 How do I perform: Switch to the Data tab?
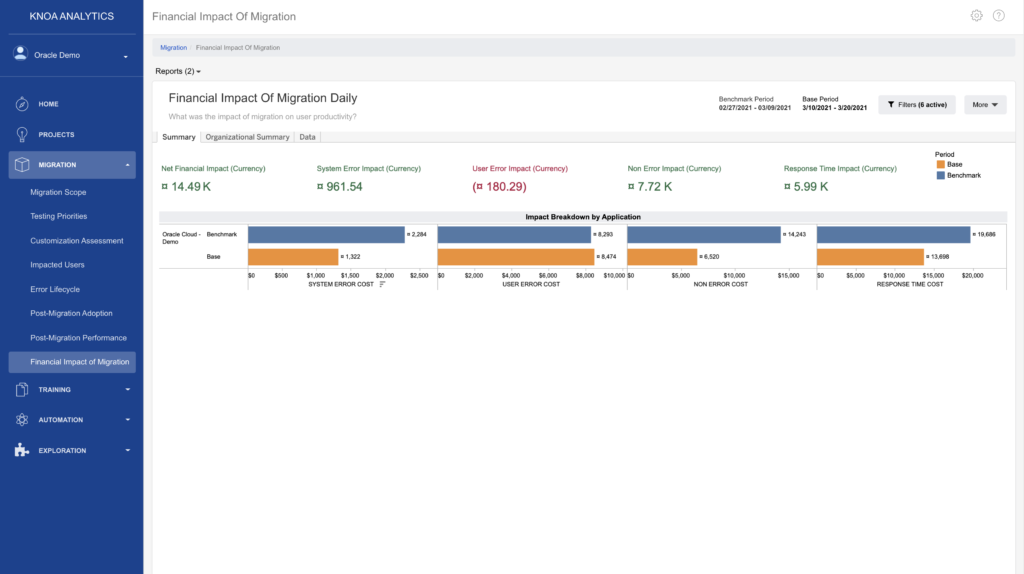pos(307,137)
